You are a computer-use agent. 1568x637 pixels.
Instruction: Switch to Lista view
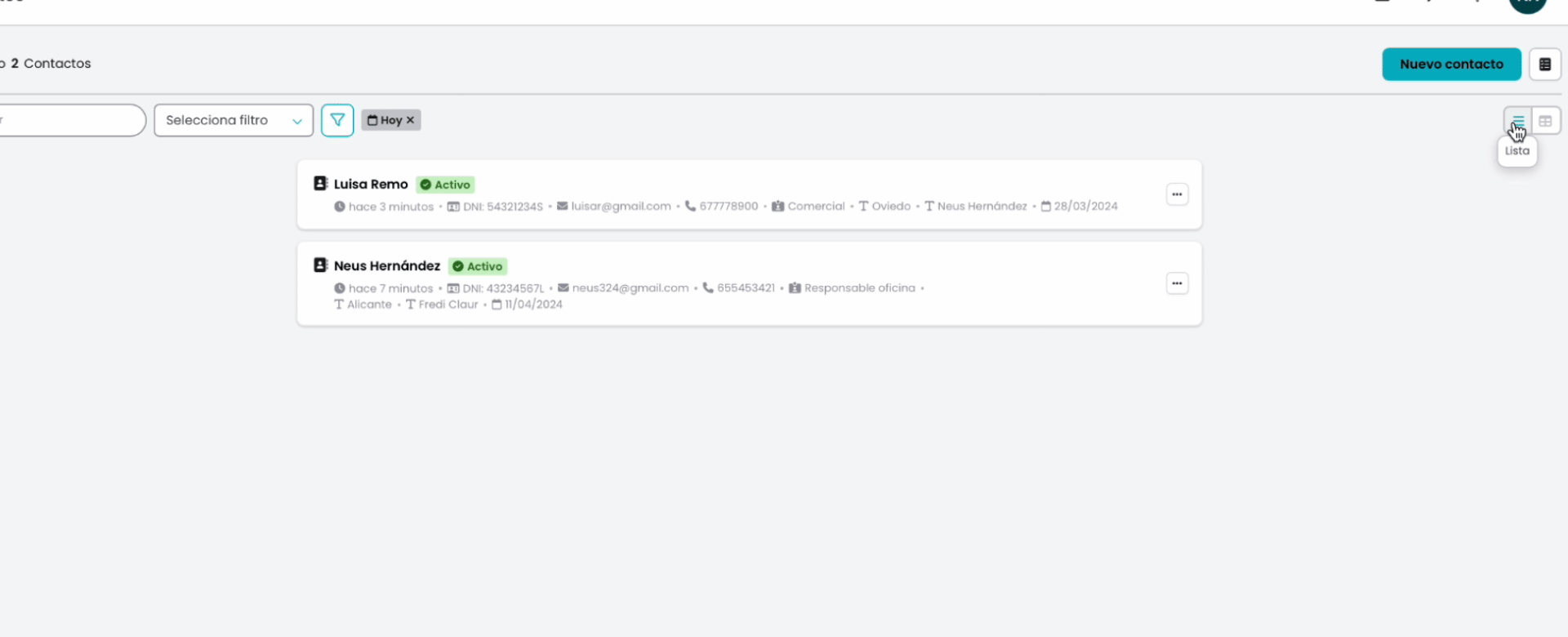(1517, 121)
